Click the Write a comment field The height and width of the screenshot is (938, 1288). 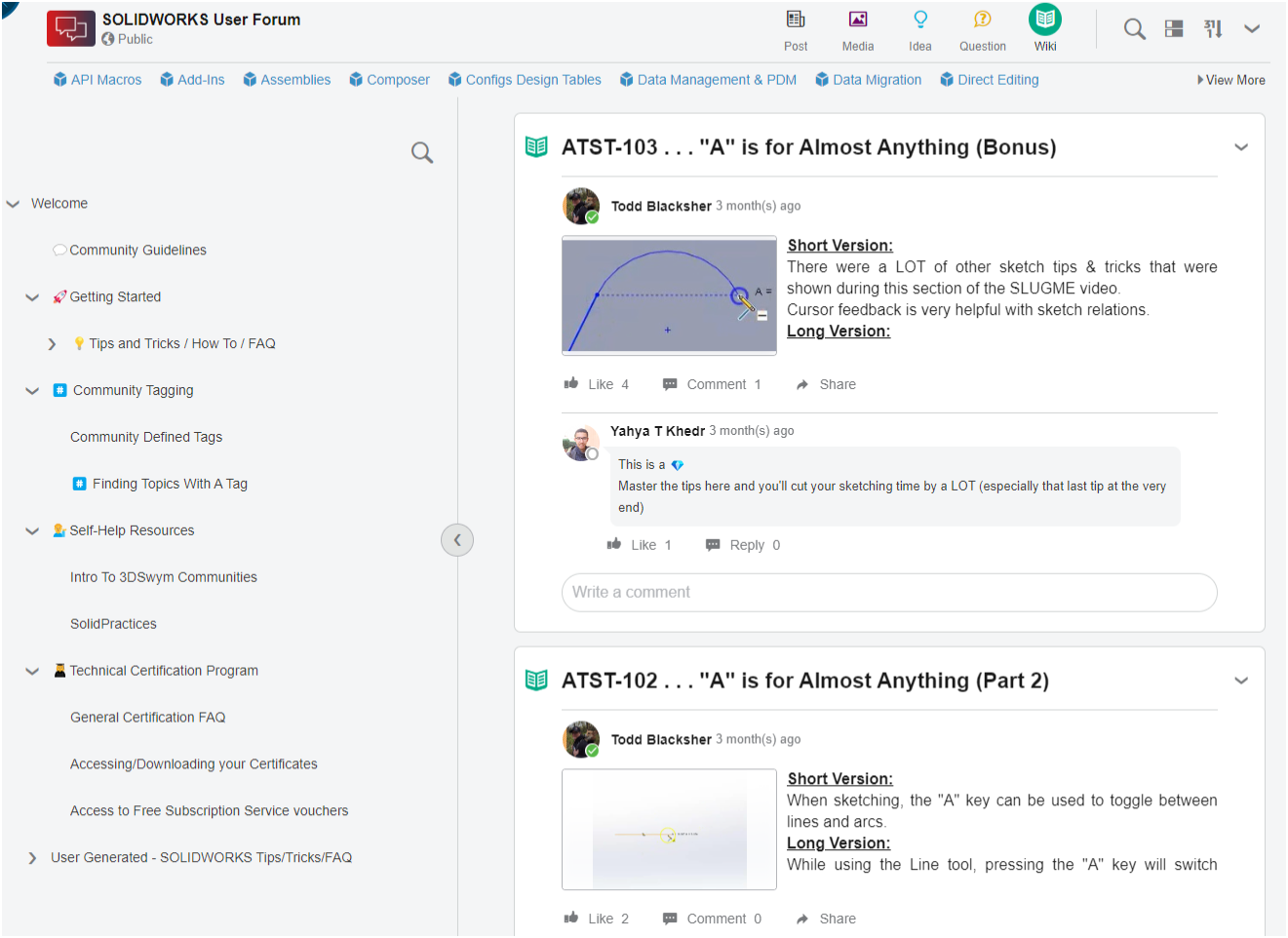[x=889, y=593]
